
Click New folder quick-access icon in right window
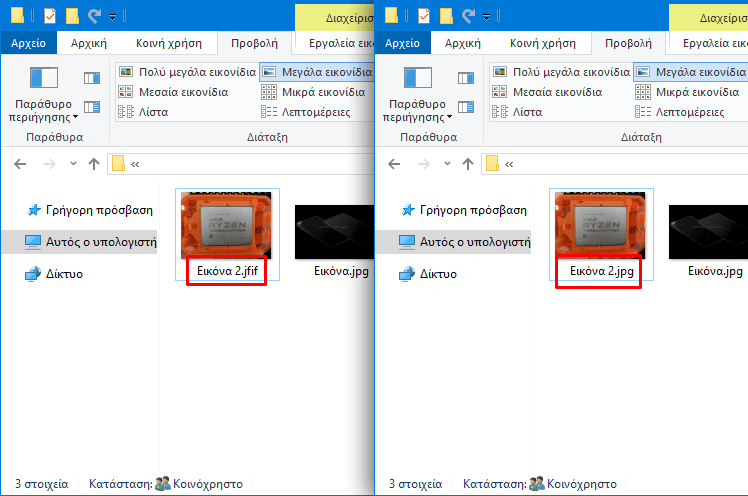point(446,16)
